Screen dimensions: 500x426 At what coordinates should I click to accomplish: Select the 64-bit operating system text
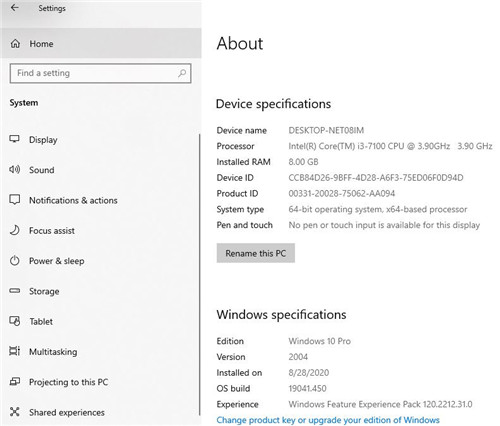coord(378,209)
